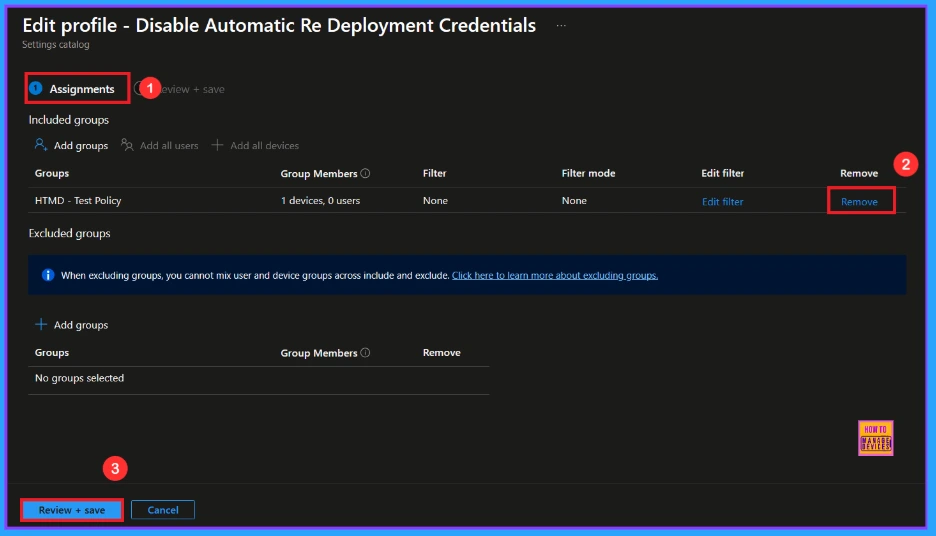Image resolution: width=936 pixels, height=536 pixels.
Task: Open the learn more about excluding groups link
Action: 554,275
